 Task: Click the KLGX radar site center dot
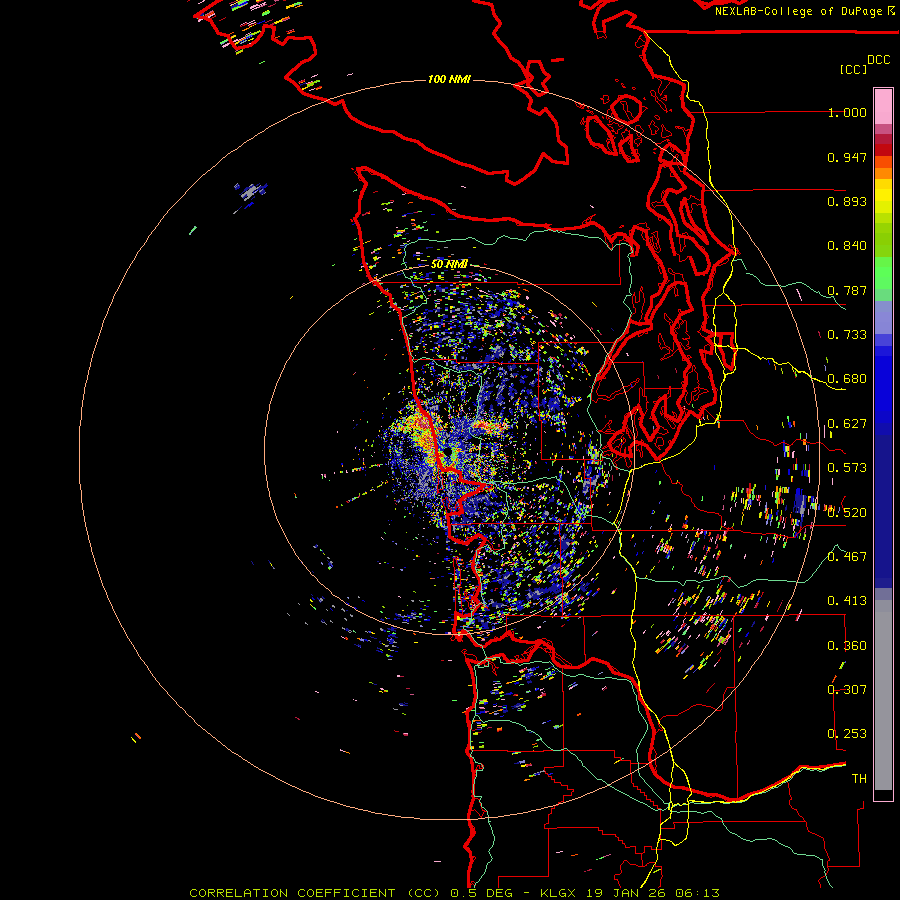pyautogui.click(x=447, y=453)
